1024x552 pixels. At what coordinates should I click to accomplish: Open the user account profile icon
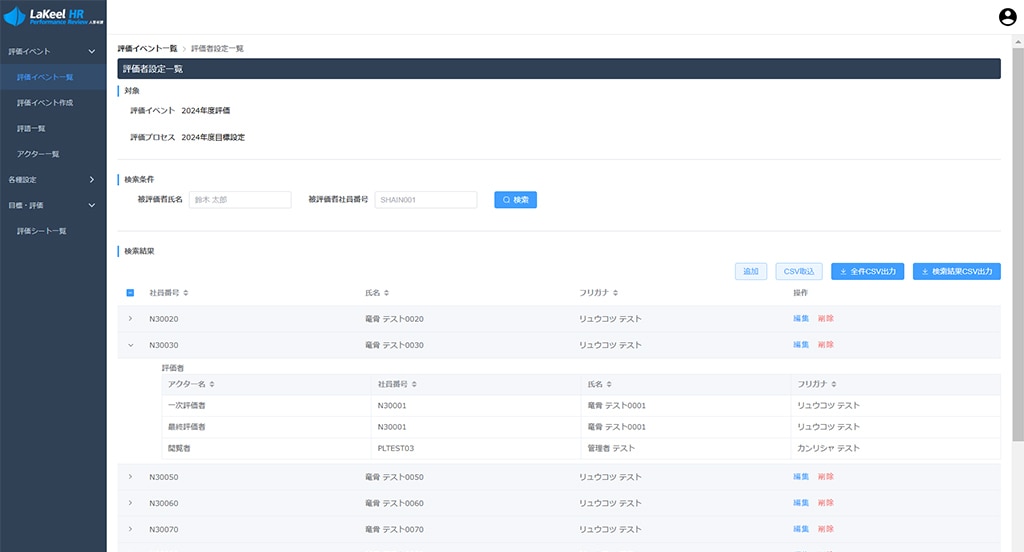1008,17
